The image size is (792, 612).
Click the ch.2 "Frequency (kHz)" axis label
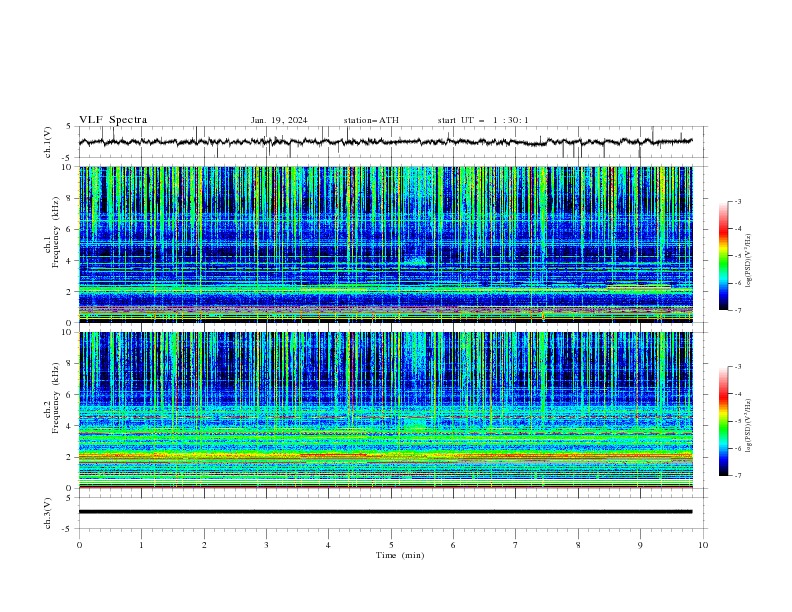[56, 398]
